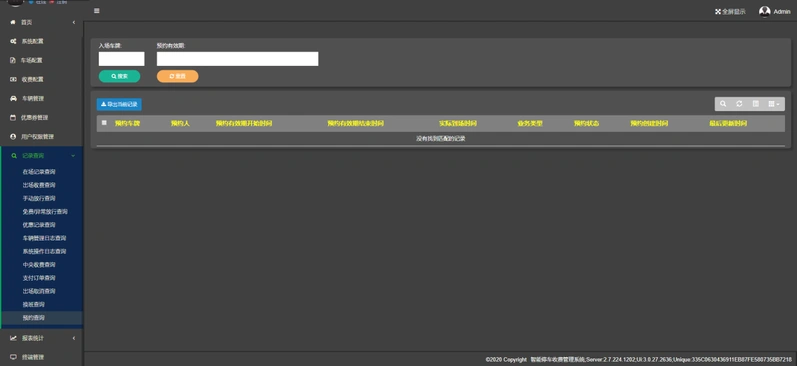Image resolution: width=797 pixels, height=366 pixels.
Task: Expand the 报表统计 menu arrow
Action: (x=74, y=338)
